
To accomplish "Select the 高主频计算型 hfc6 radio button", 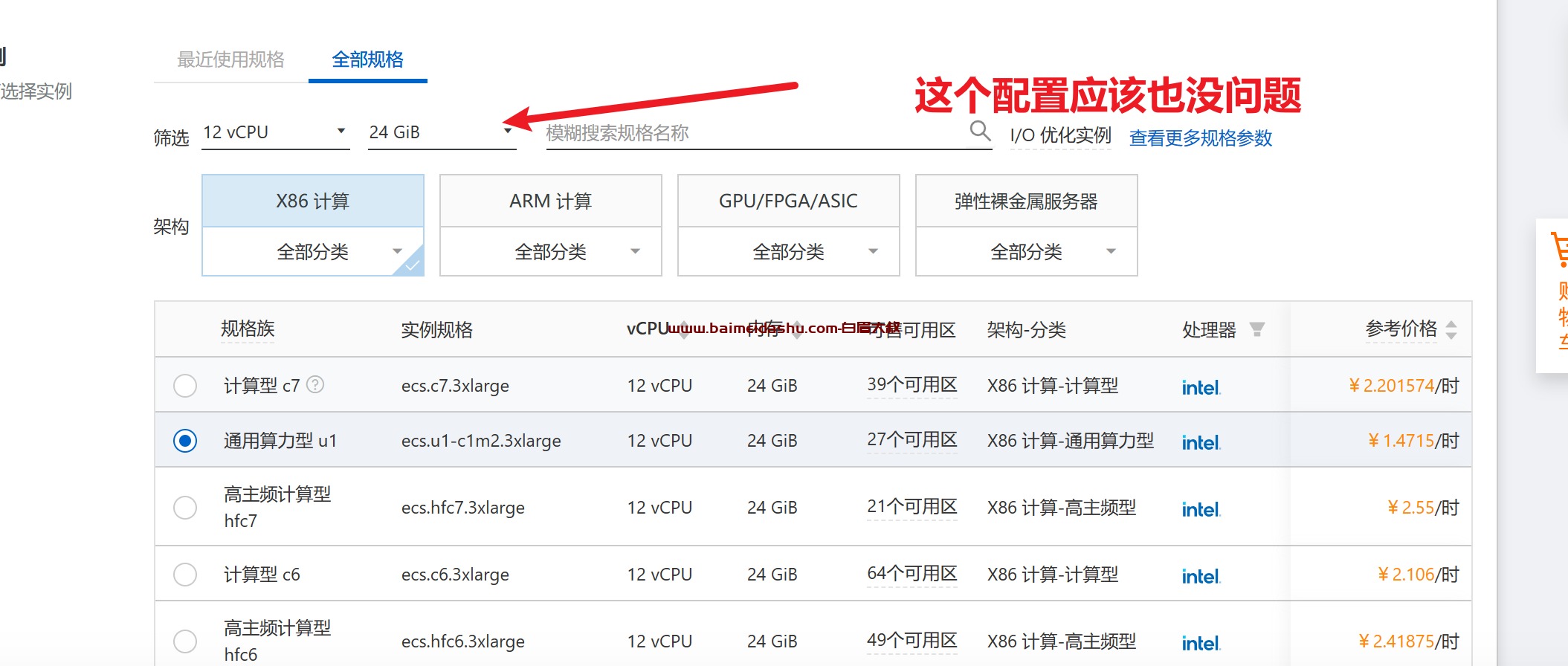I will [185, 641].
